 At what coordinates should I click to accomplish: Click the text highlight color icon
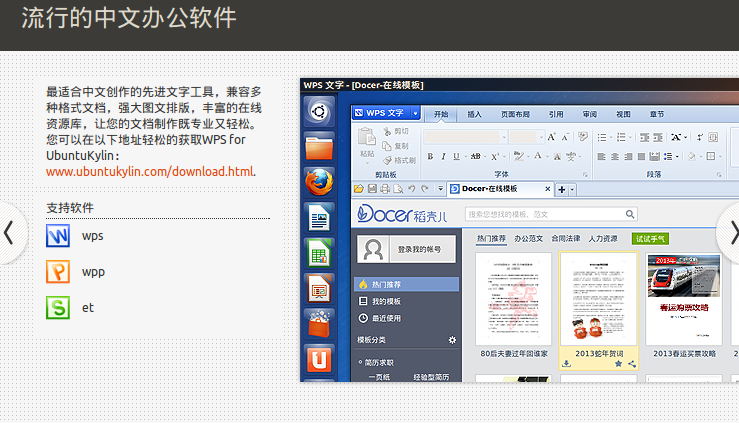point(518,156)
